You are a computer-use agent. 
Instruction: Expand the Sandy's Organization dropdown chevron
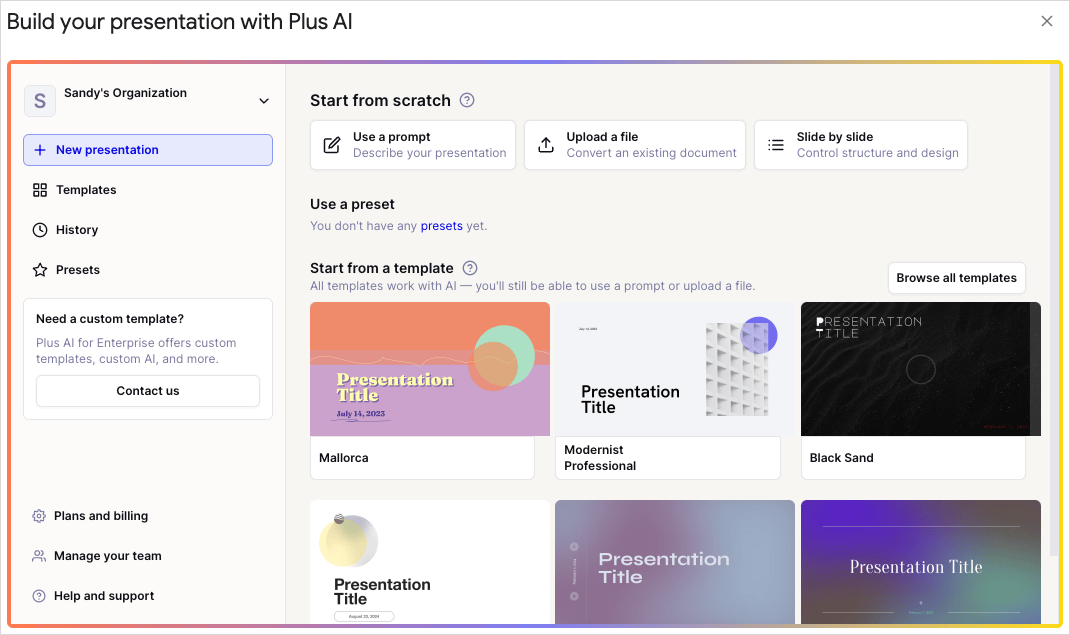[x=264, y=101]
